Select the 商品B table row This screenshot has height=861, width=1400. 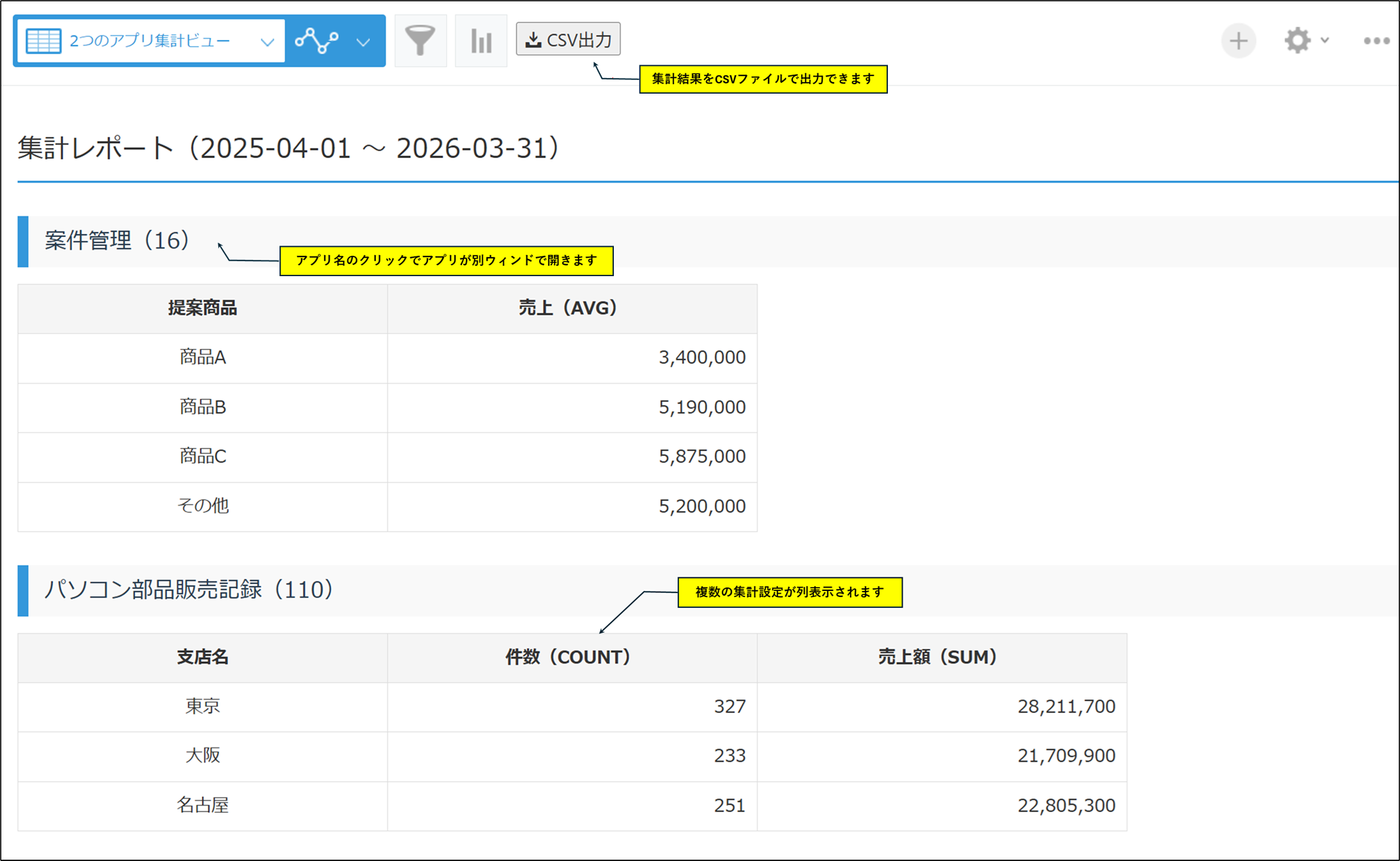tap(202, 407)
